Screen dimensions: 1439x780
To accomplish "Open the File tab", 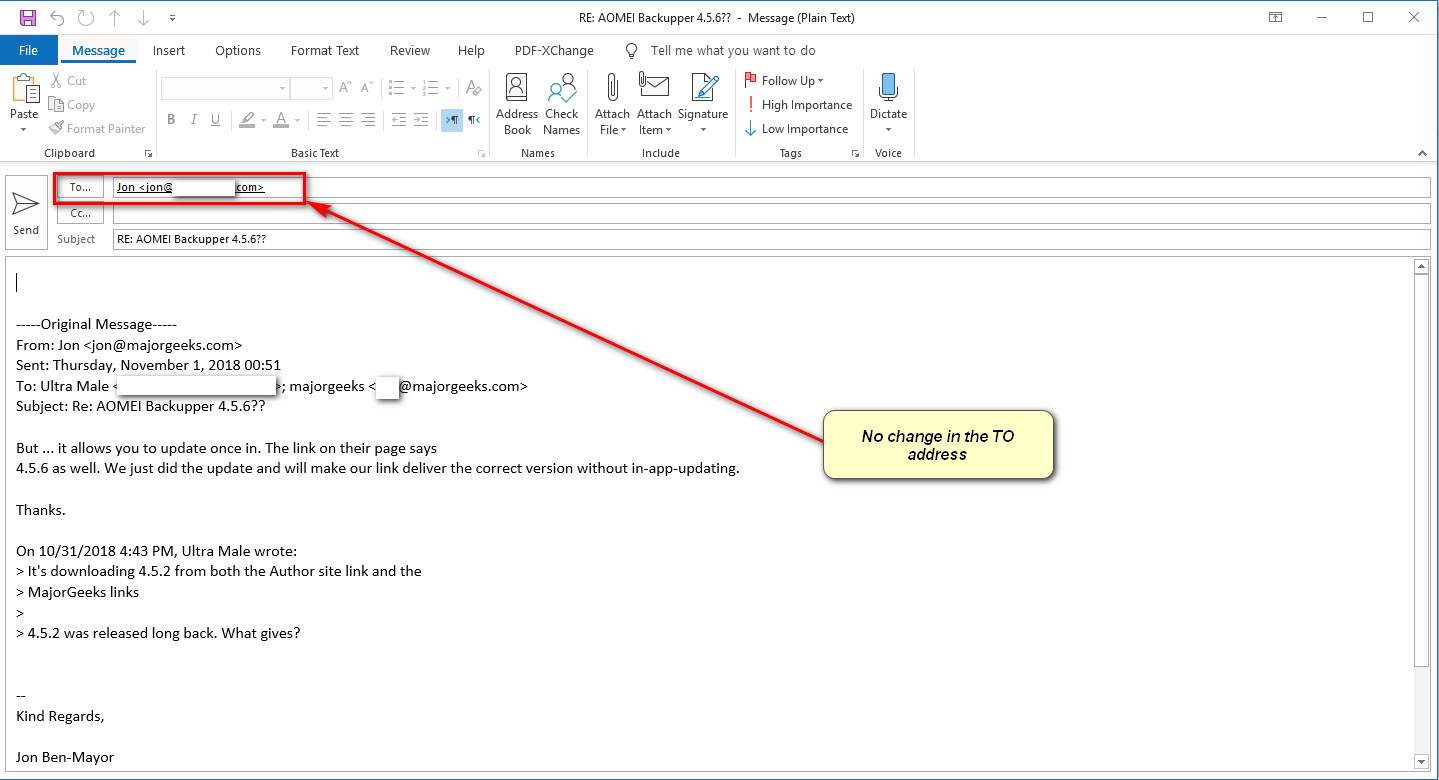I will pos(28,50).
